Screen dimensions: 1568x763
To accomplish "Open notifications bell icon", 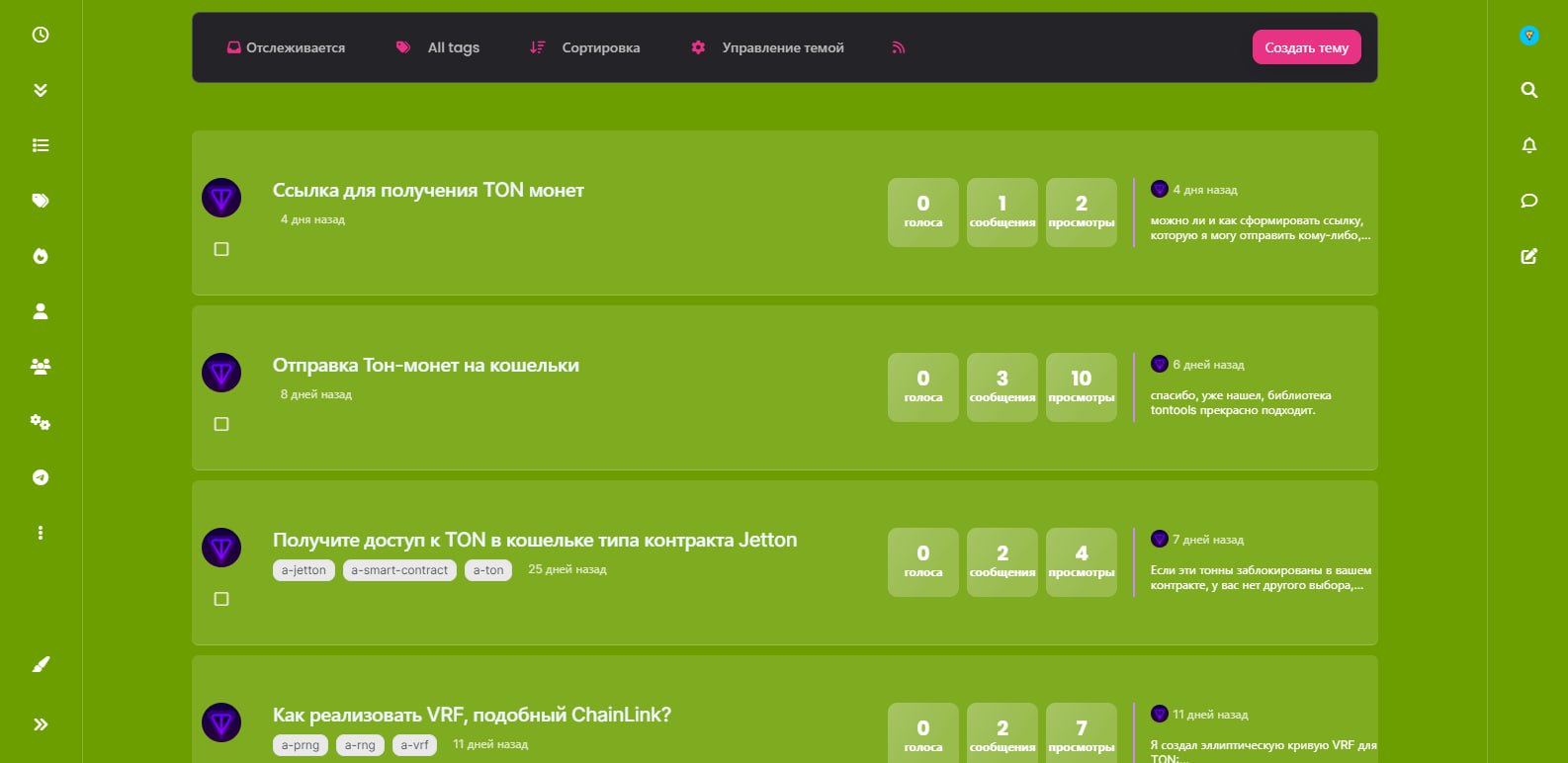I will [x=1528, y=145].
